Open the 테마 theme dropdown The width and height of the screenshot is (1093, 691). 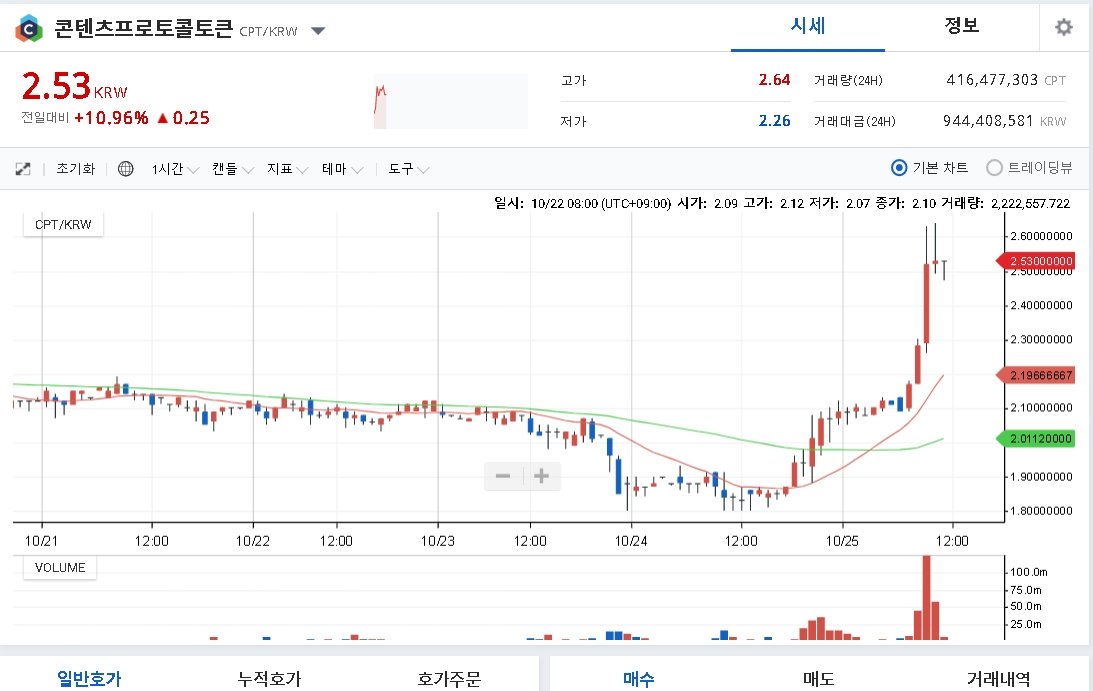tap(342, 169)
